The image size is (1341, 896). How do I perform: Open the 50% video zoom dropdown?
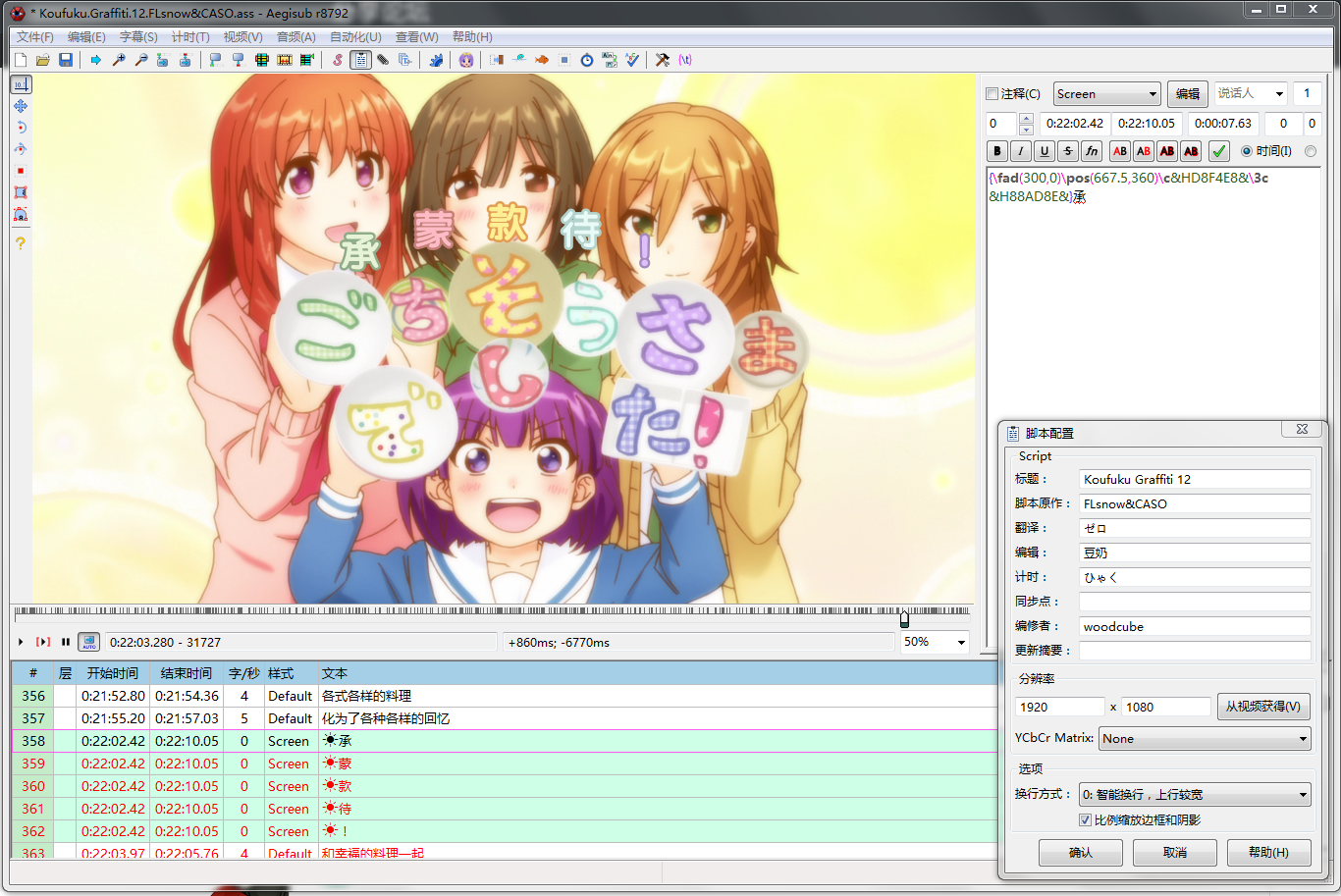click(961, 642)
